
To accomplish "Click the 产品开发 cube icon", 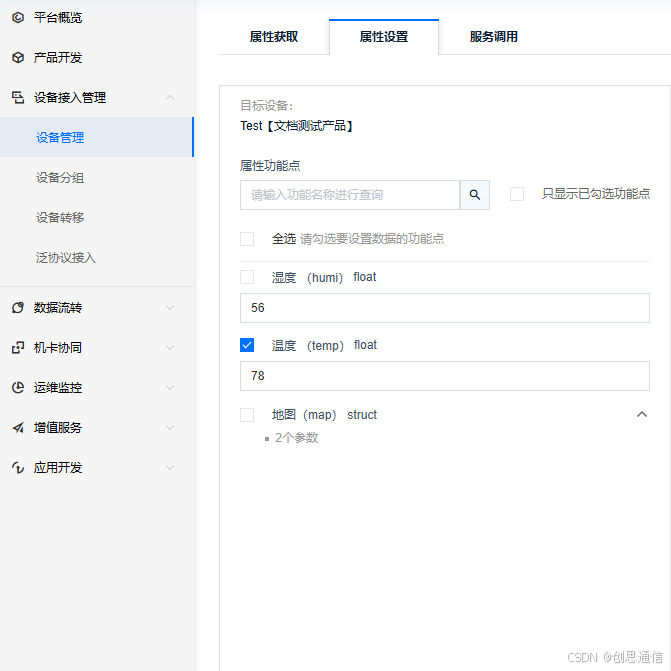I will pyautogui.click(x=18, y=57).
